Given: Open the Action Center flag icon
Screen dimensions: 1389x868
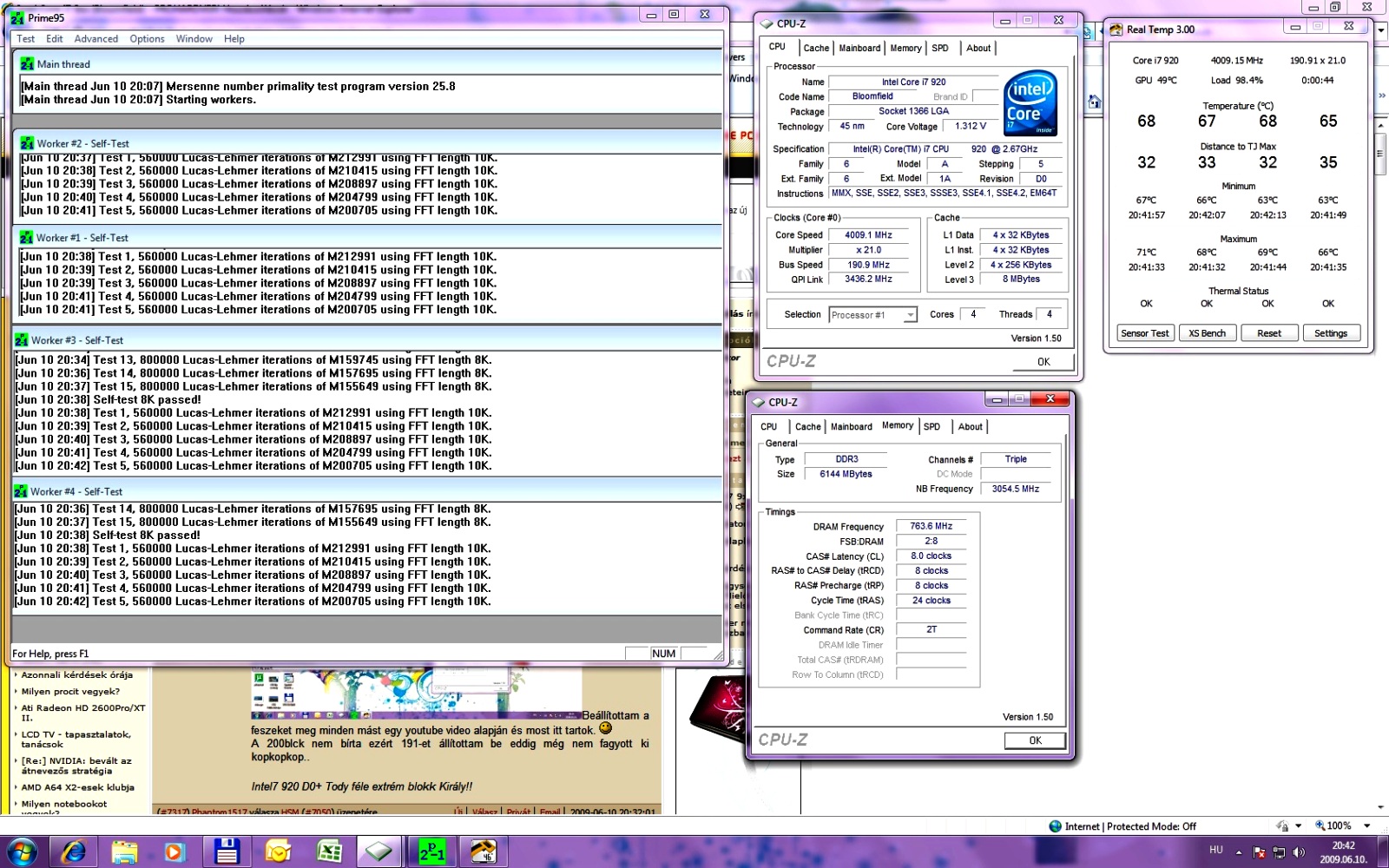Looking at the screenshot, I should pyautogui.click(x=1259, y=852).
